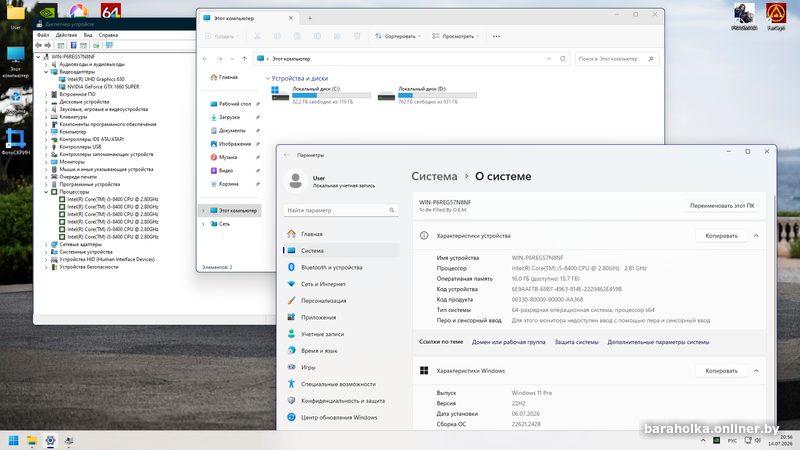Image resolution: width=800 pixels, height=450 pixels.
Task: Open Центр обновления Windows in Settings
Action: point(339,417)
